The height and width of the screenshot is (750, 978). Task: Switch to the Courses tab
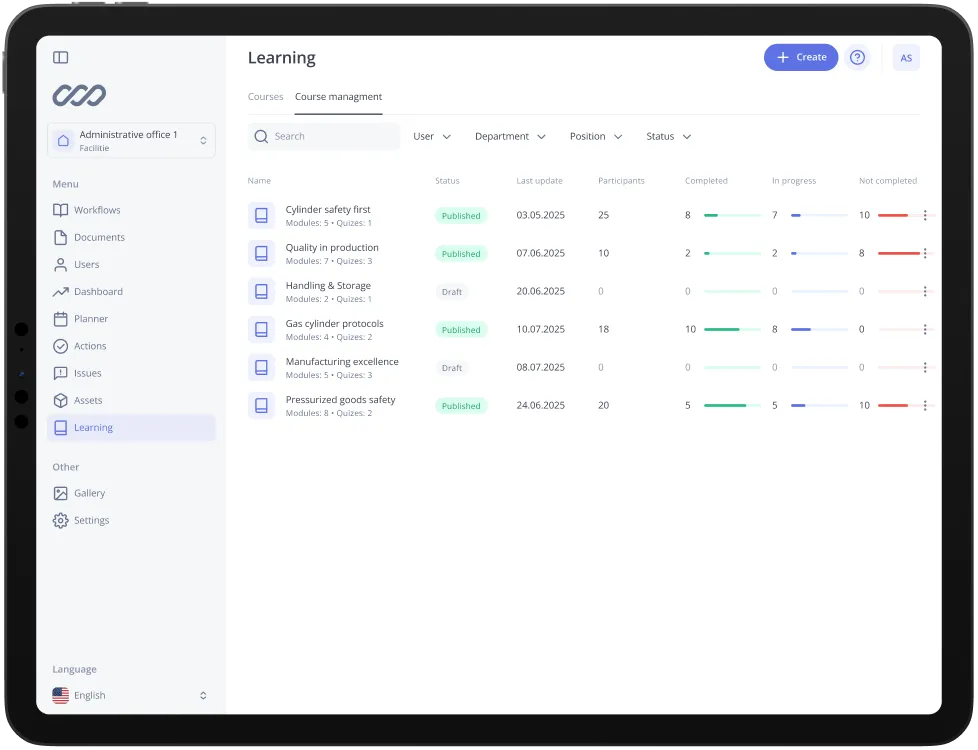pos(265,97)
